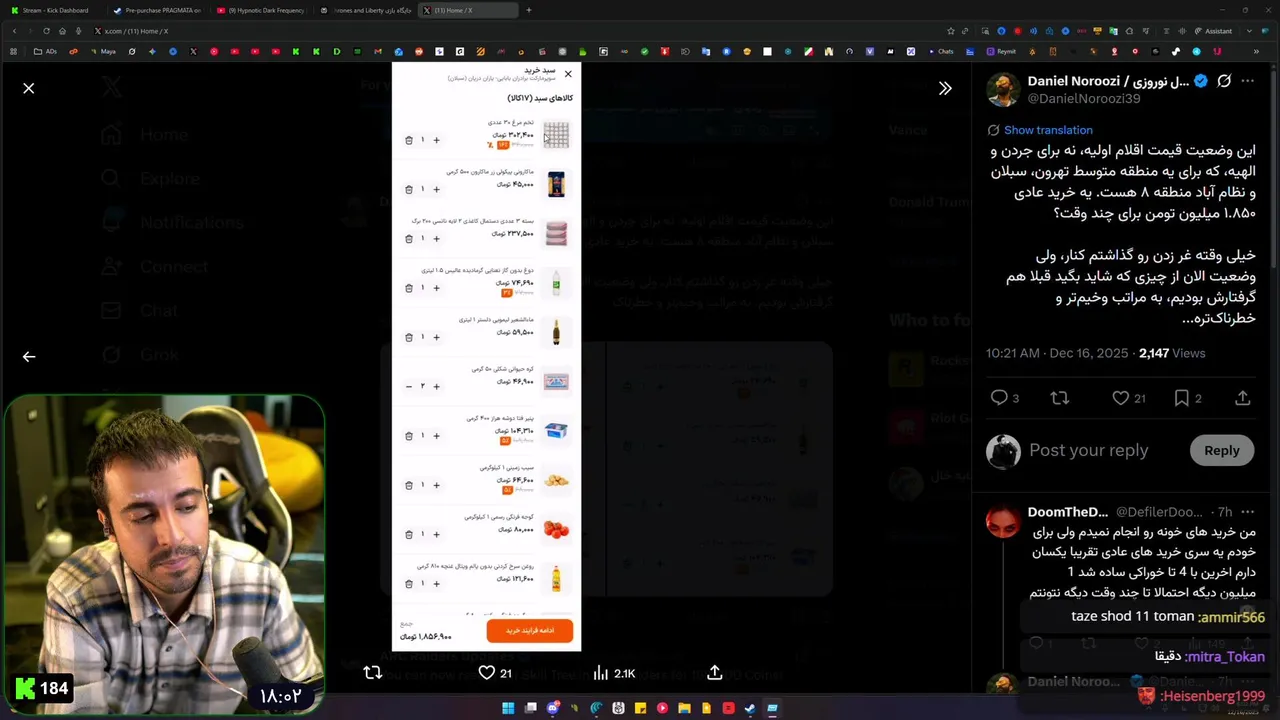1280x720 pixels.
Task: Close the image viewer with the X
Action: coord(29,88)
